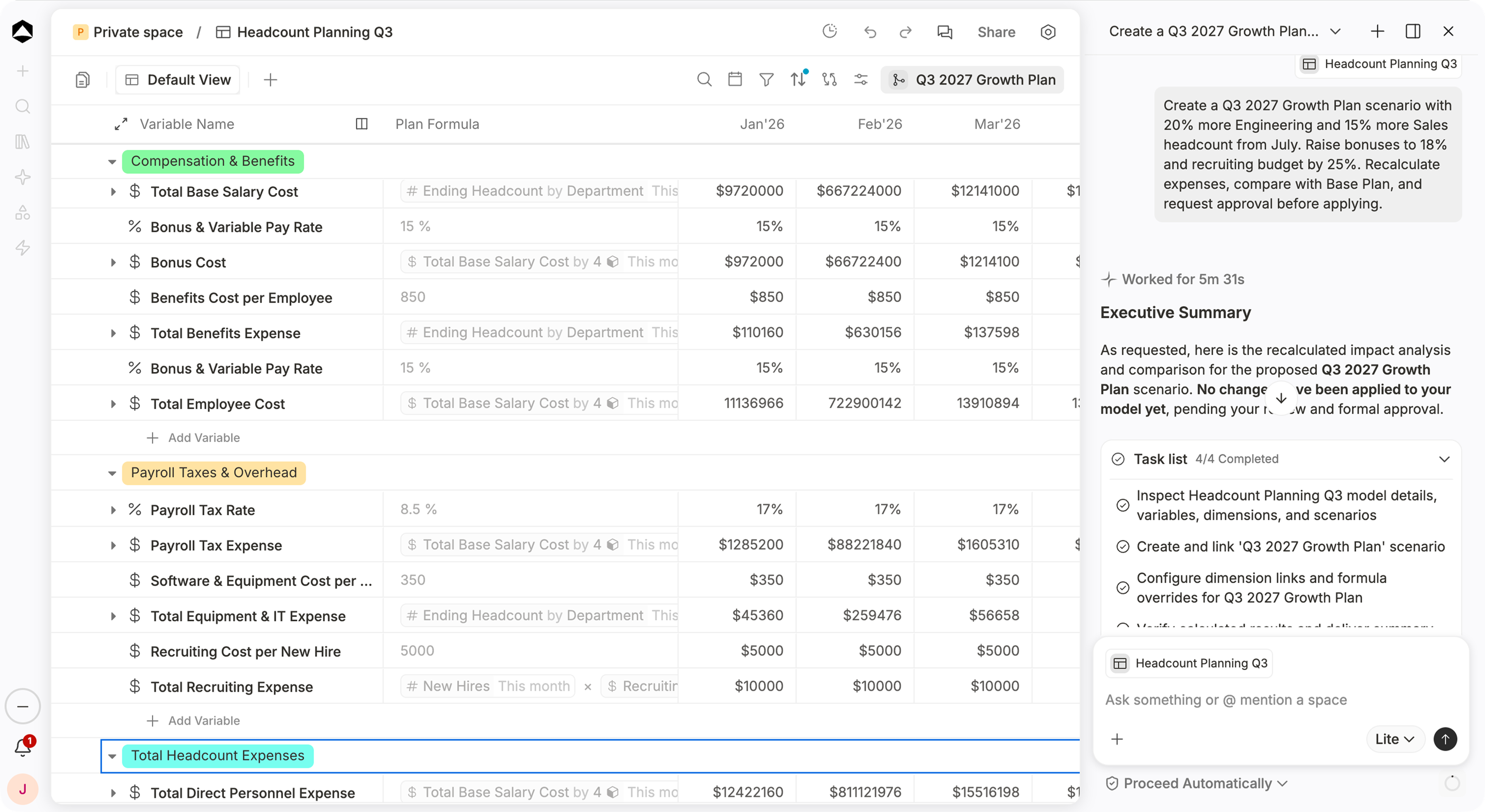Expand Total Base Salary Cost row
The image size is (1485, 812).
113,192
